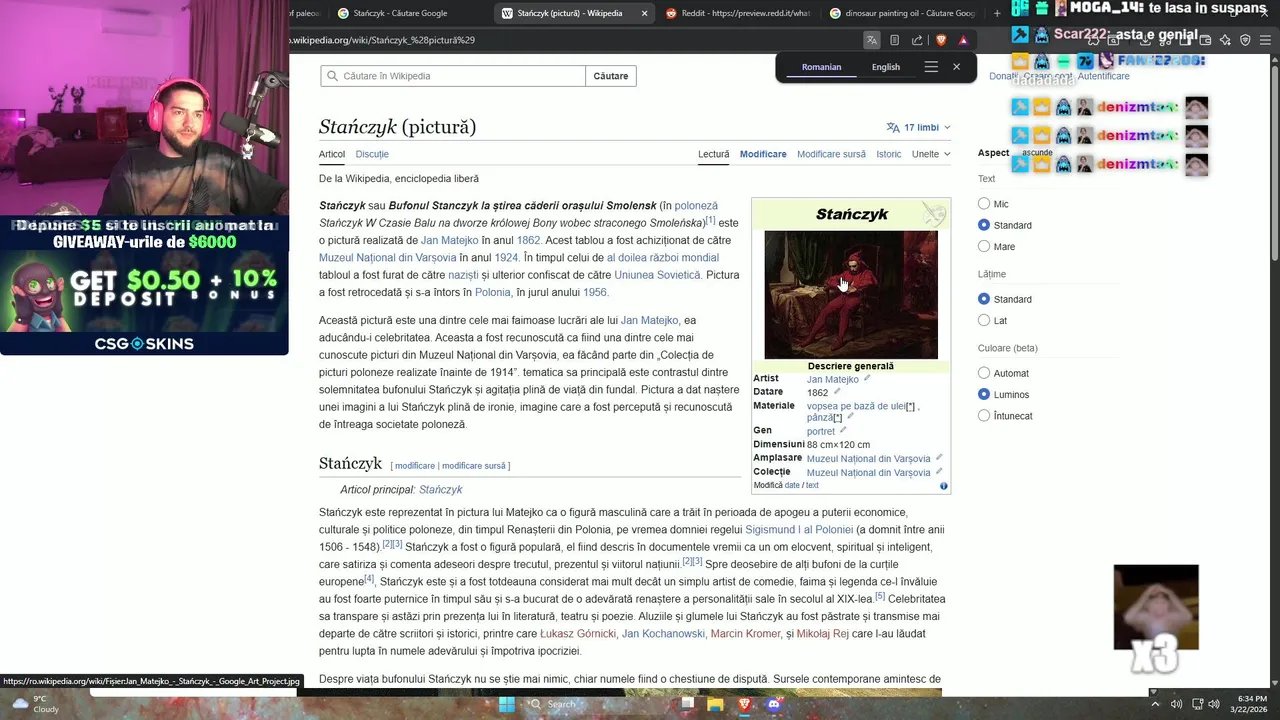Select the Automat color option

(984, 373)
